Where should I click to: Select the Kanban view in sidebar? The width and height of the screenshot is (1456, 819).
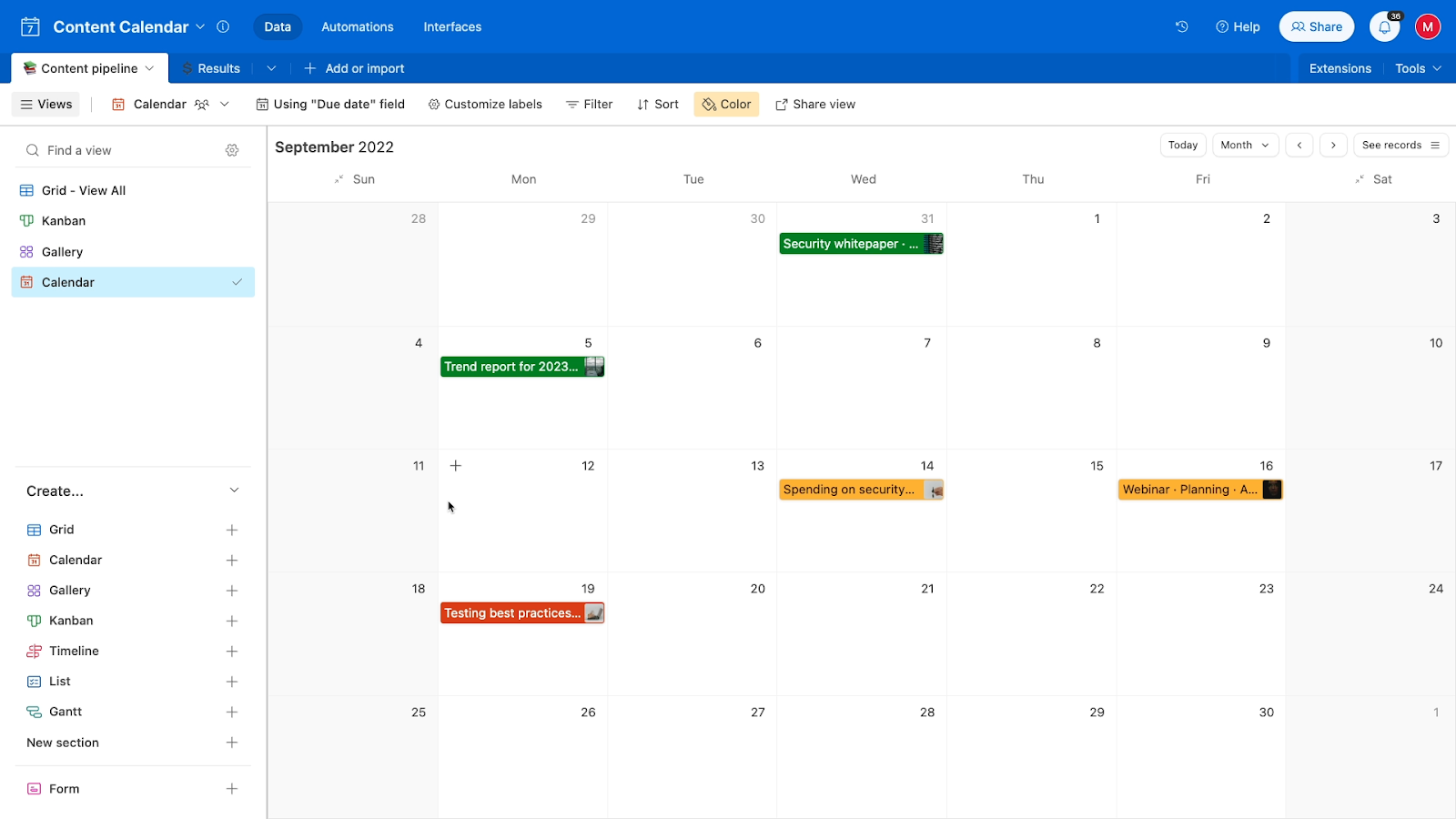(x=133, y=221)
